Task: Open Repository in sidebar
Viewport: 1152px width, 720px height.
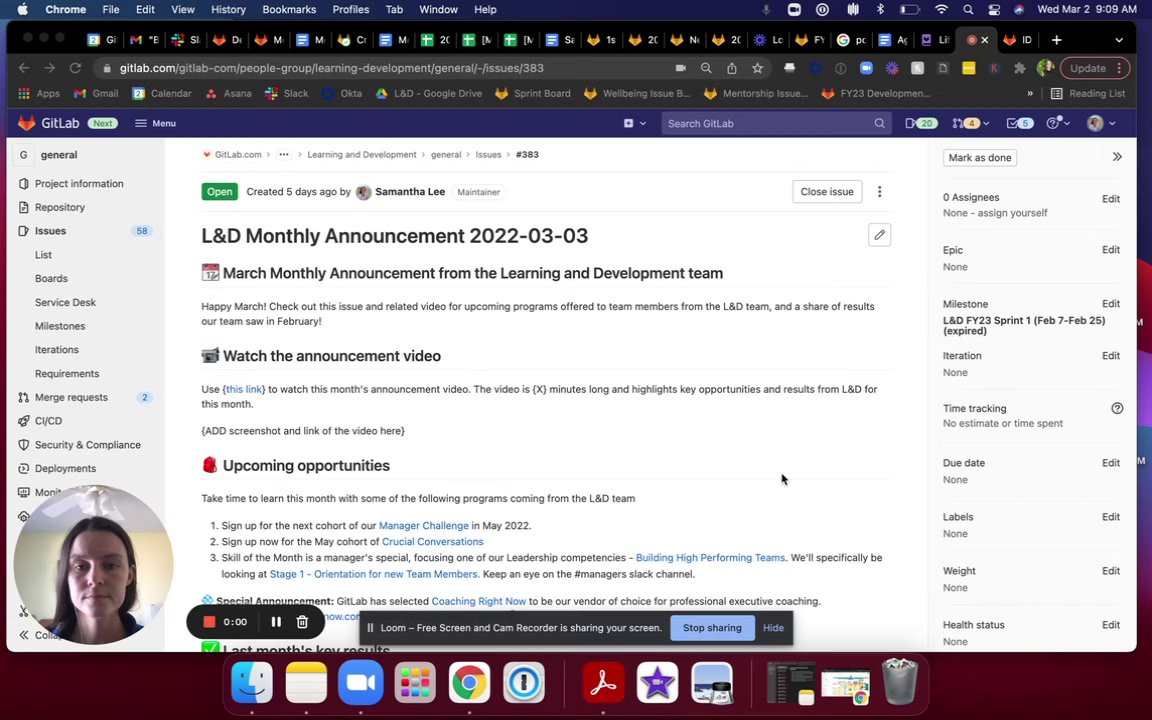Action: point(60,207)
